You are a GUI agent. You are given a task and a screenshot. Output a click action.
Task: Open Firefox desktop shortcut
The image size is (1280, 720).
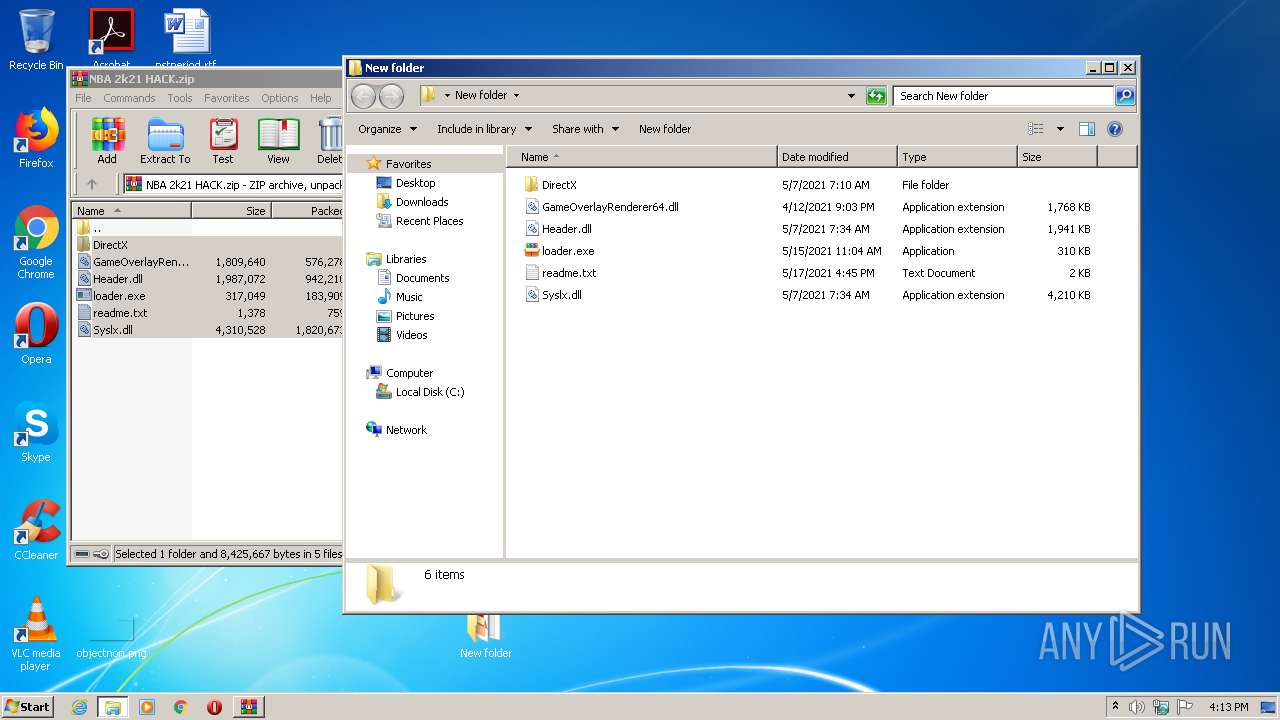pos(36,138)
